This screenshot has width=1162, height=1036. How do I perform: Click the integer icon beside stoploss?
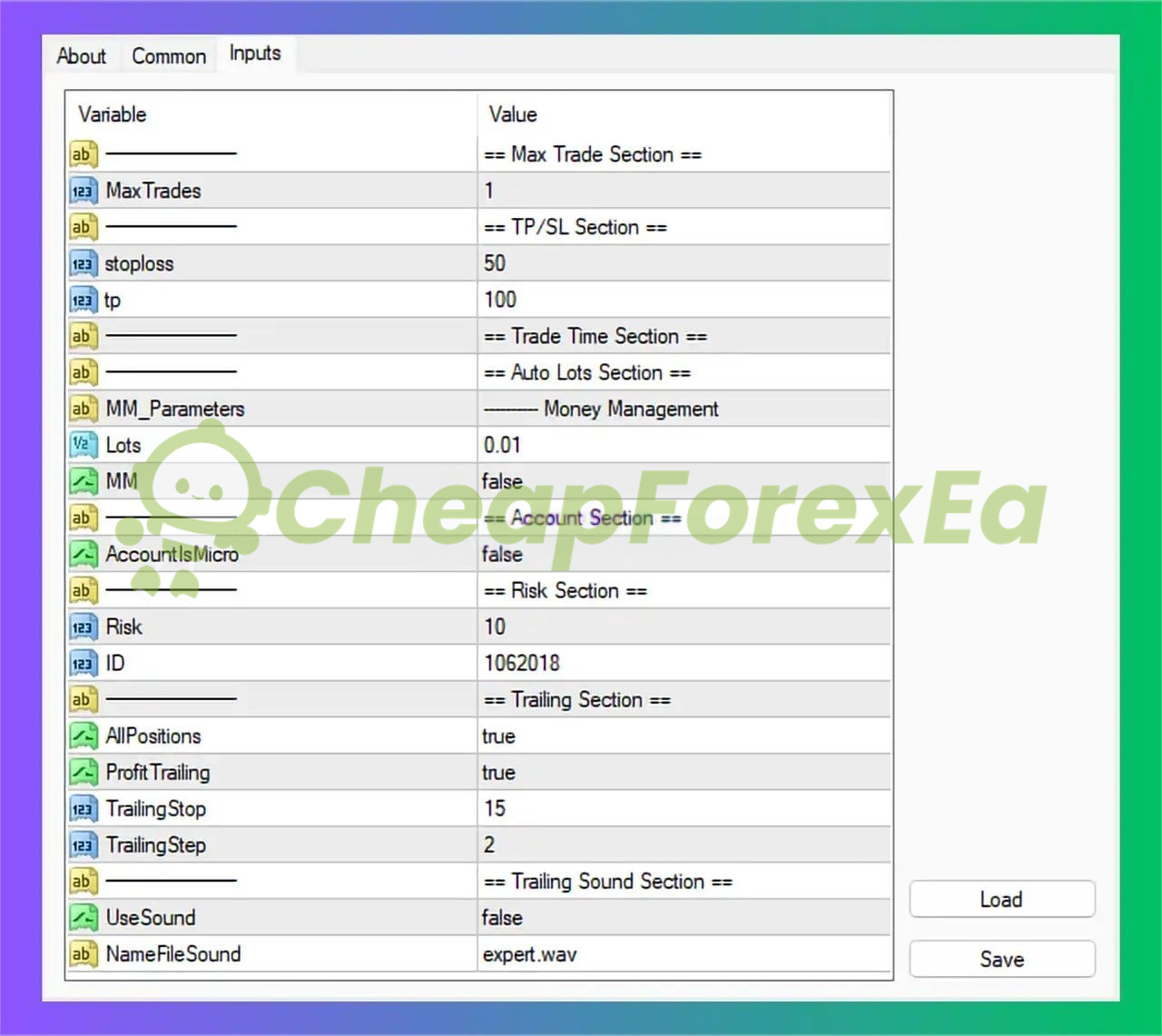coord(83,263)
